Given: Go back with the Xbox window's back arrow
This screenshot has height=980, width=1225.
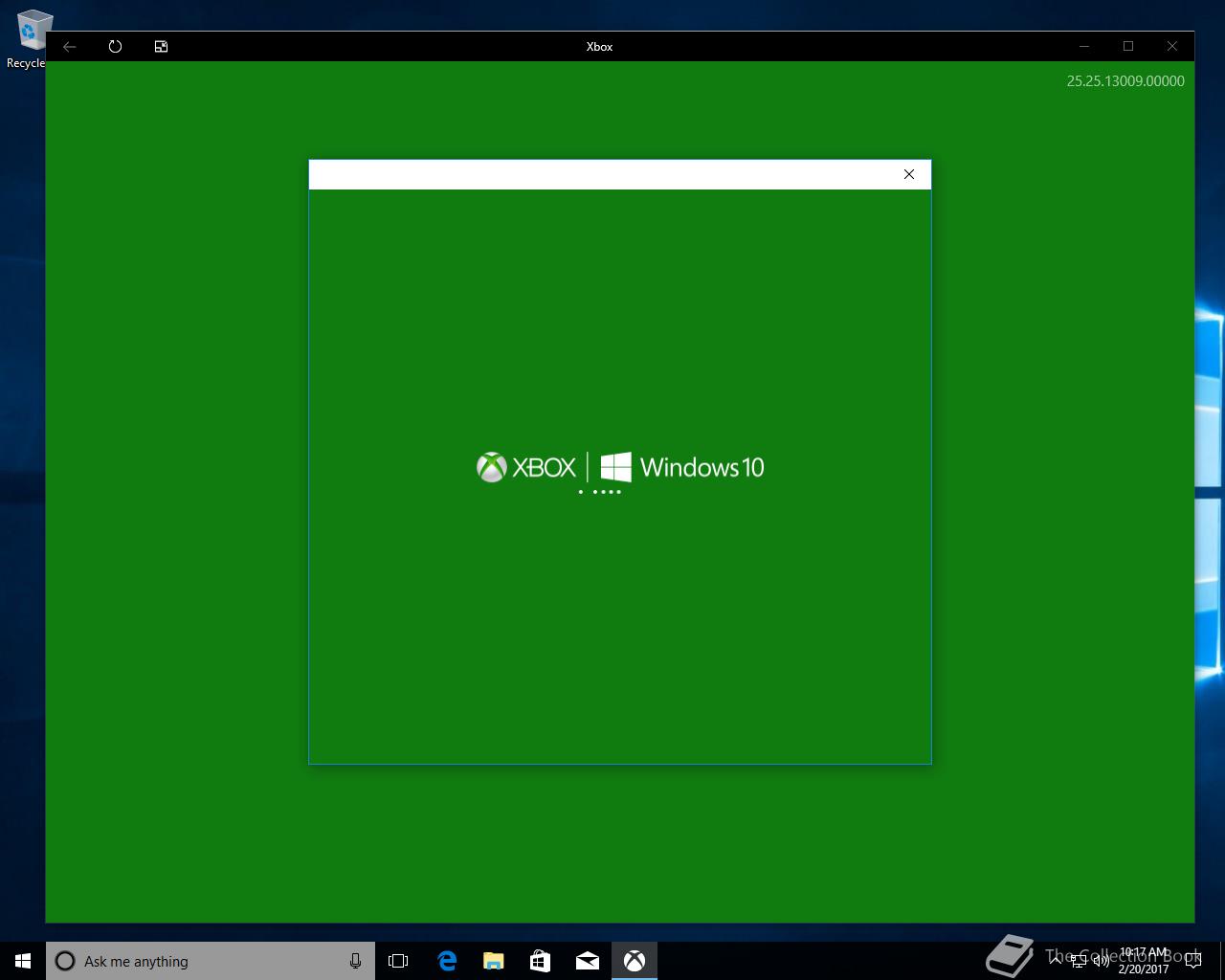Looking at the screenshot, I should [70, 46].
